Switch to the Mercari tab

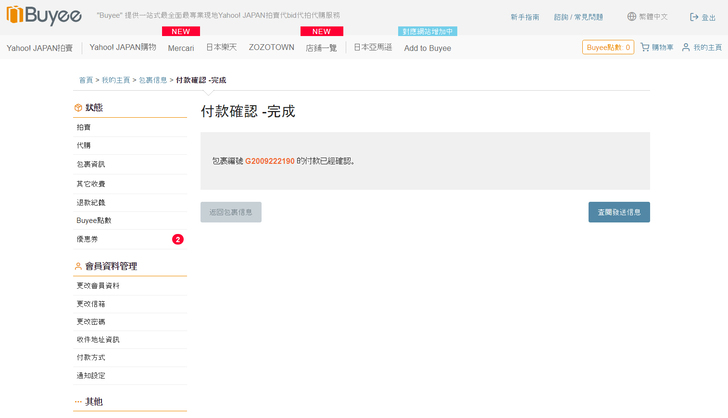tap(181, 48)
